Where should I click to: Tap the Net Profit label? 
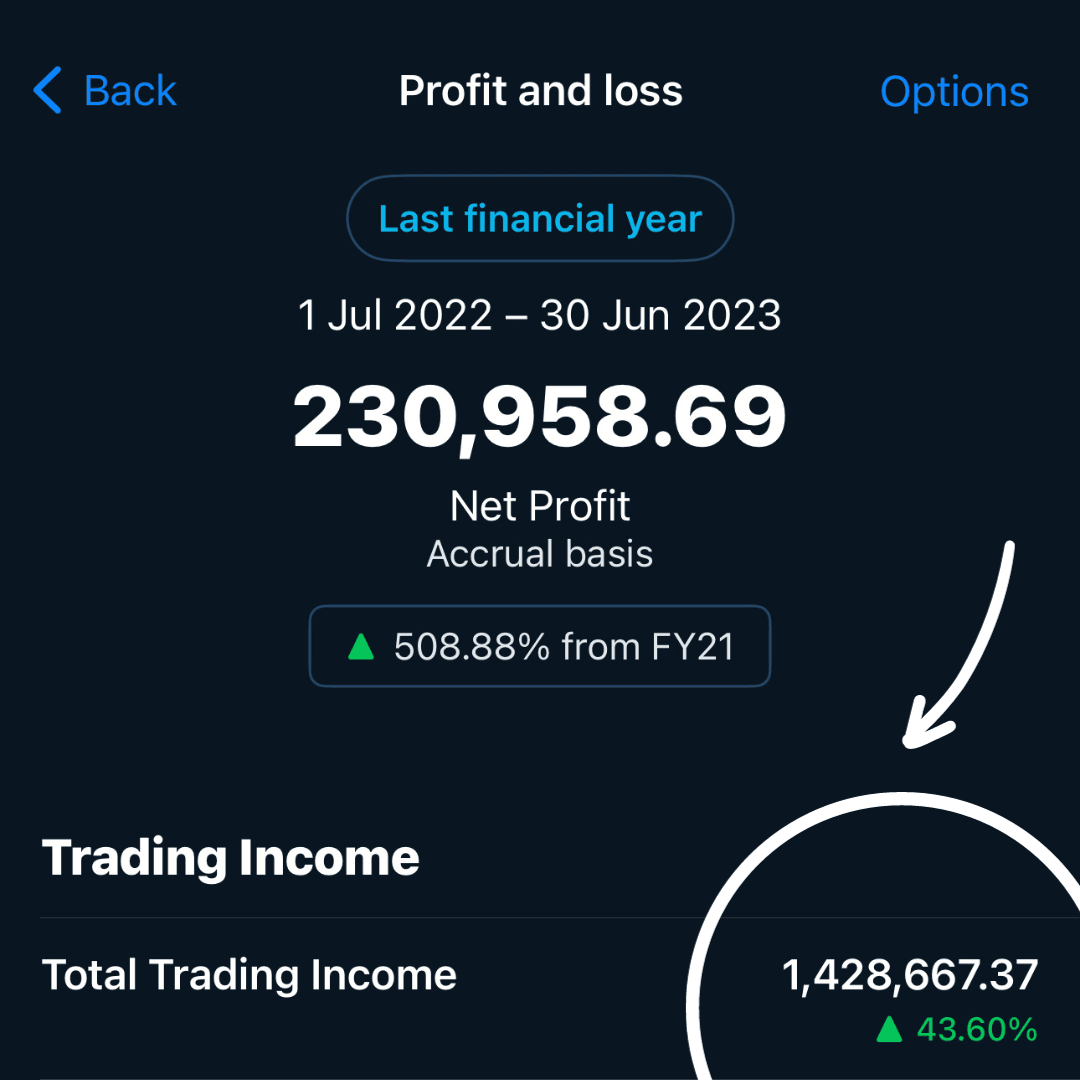point(540,506)
